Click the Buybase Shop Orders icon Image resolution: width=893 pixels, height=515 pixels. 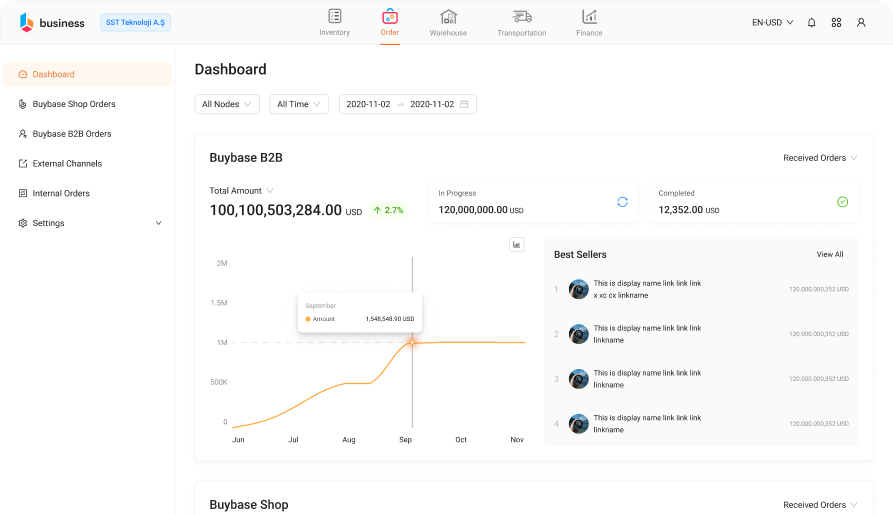point(23,104)
